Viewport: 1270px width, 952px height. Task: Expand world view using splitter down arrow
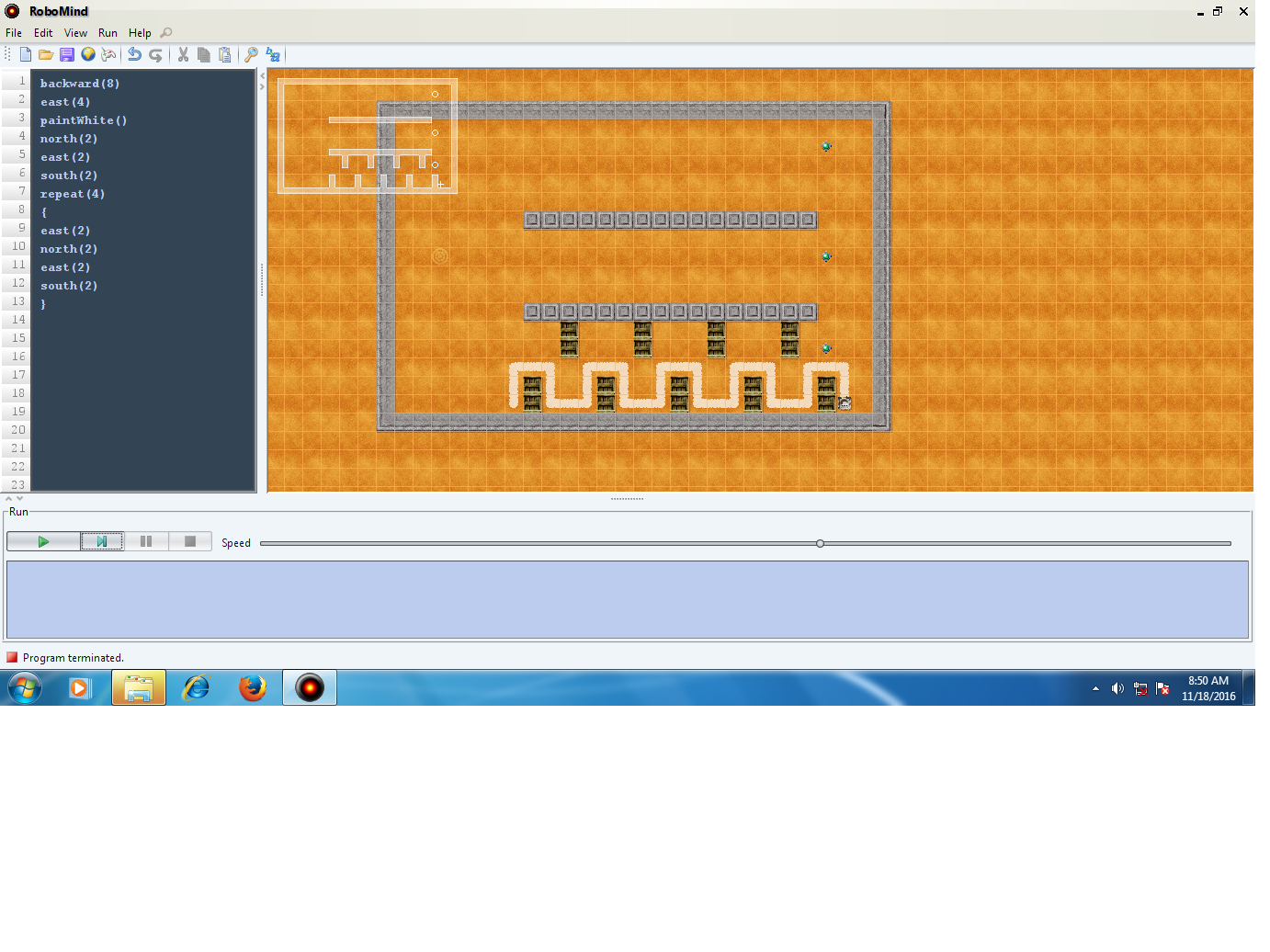point(19,499)
